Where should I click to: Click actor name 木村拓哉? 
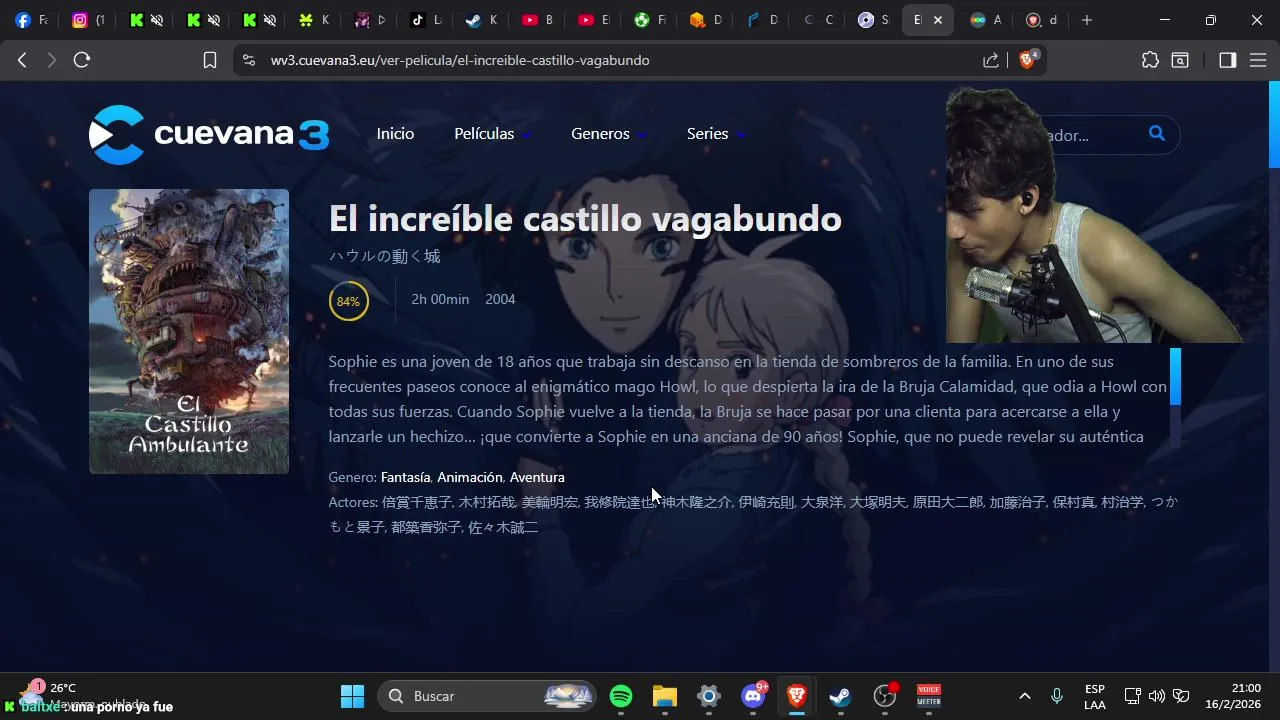(487, 502)
